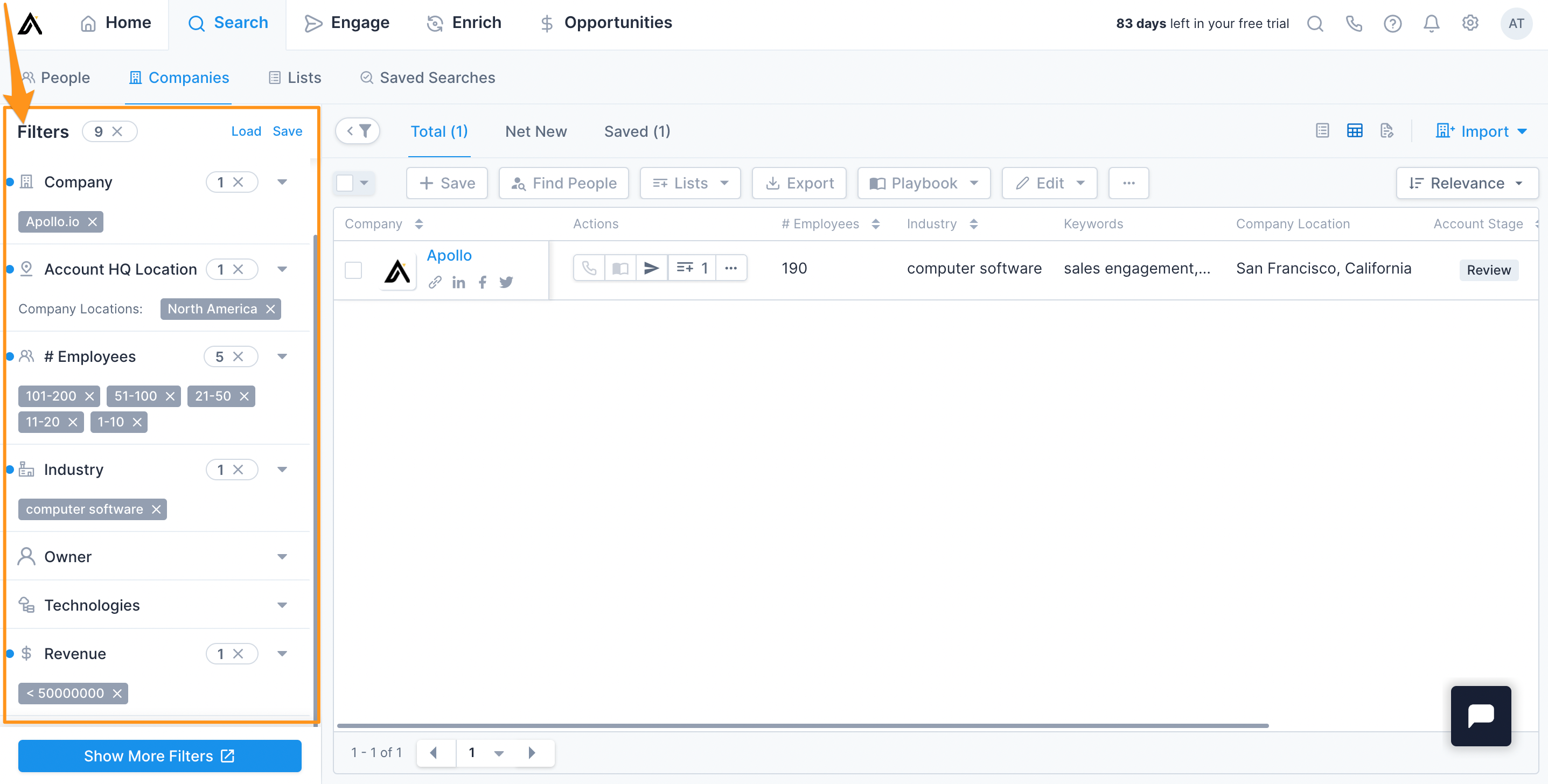The width and height of the screenshot is (1548, 784).
Task: Expand the Company filter section
Action: tap(282, 182)
